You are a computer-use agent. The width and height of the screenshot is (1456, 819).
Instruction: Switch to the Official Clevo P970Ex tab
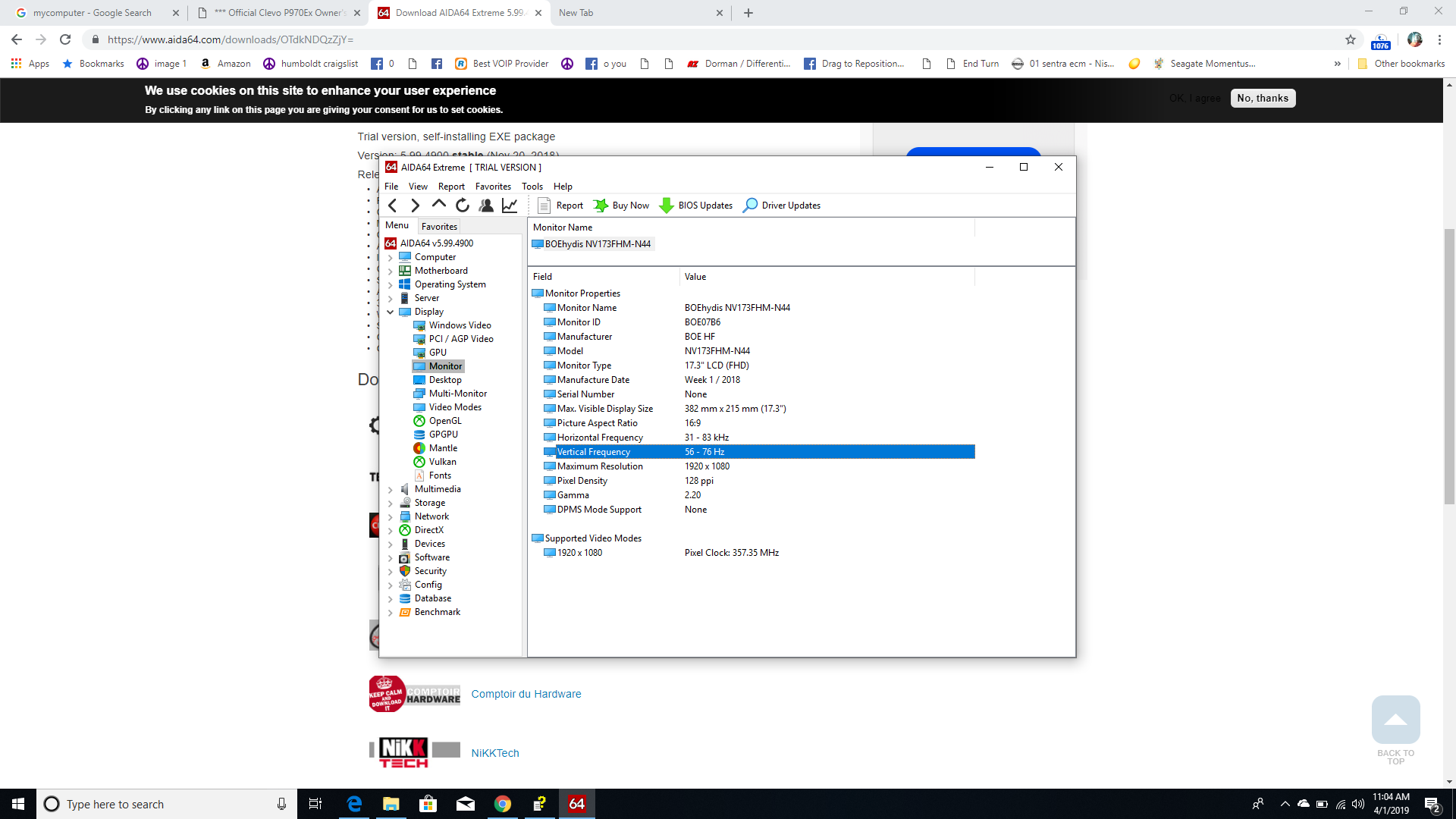[x=278, y=13]
